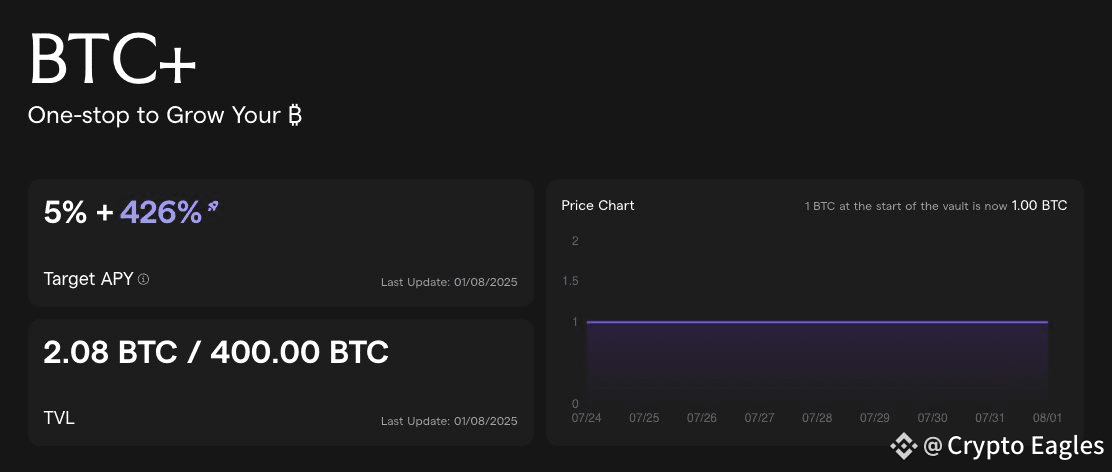Click the Target APY info icon
This screenshot has width=1112, height=472.
point(143,279)
